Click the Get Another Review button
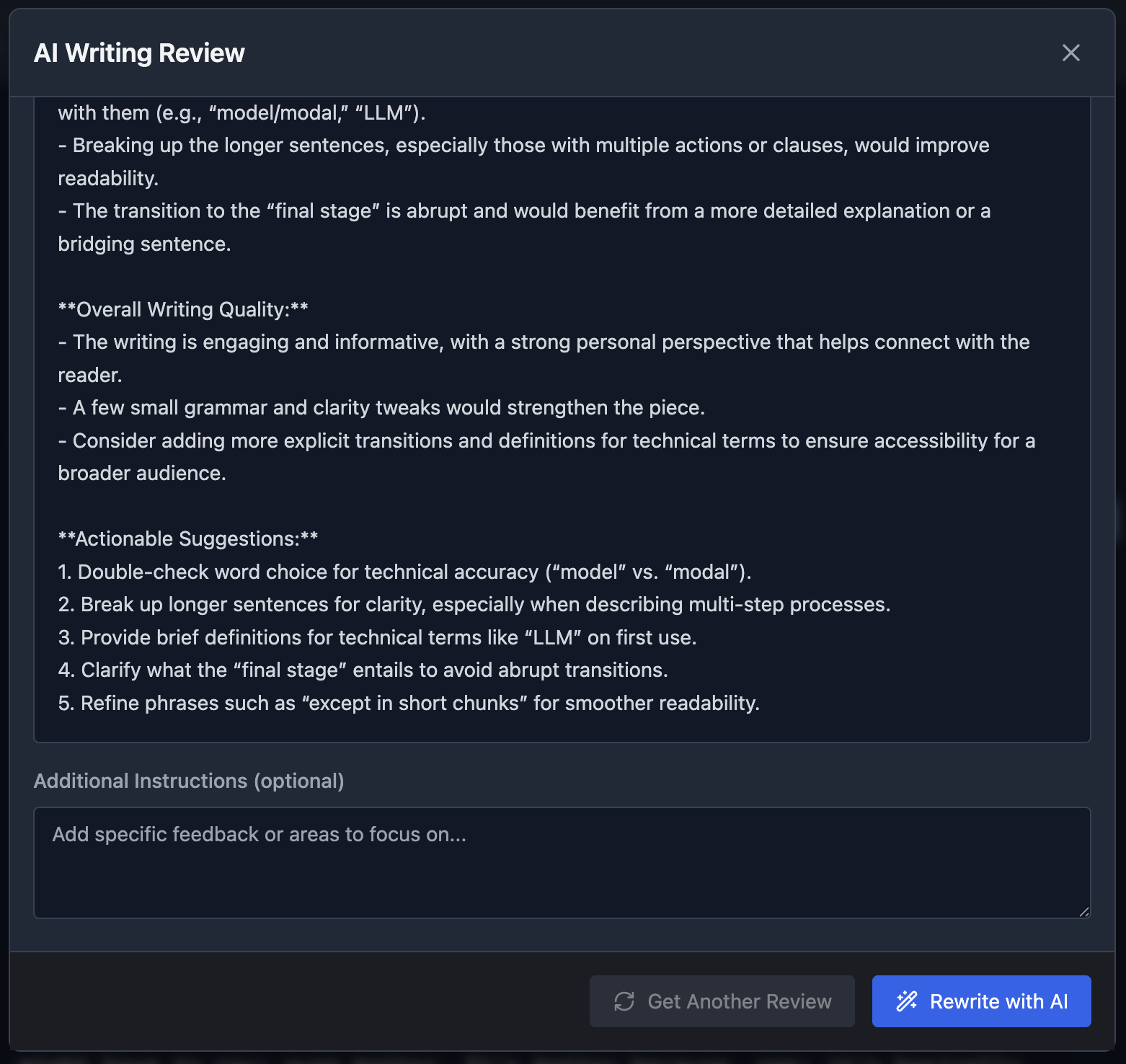Image resolution: width=1126 pixels, height=1064 pixels. point(722,1001)
